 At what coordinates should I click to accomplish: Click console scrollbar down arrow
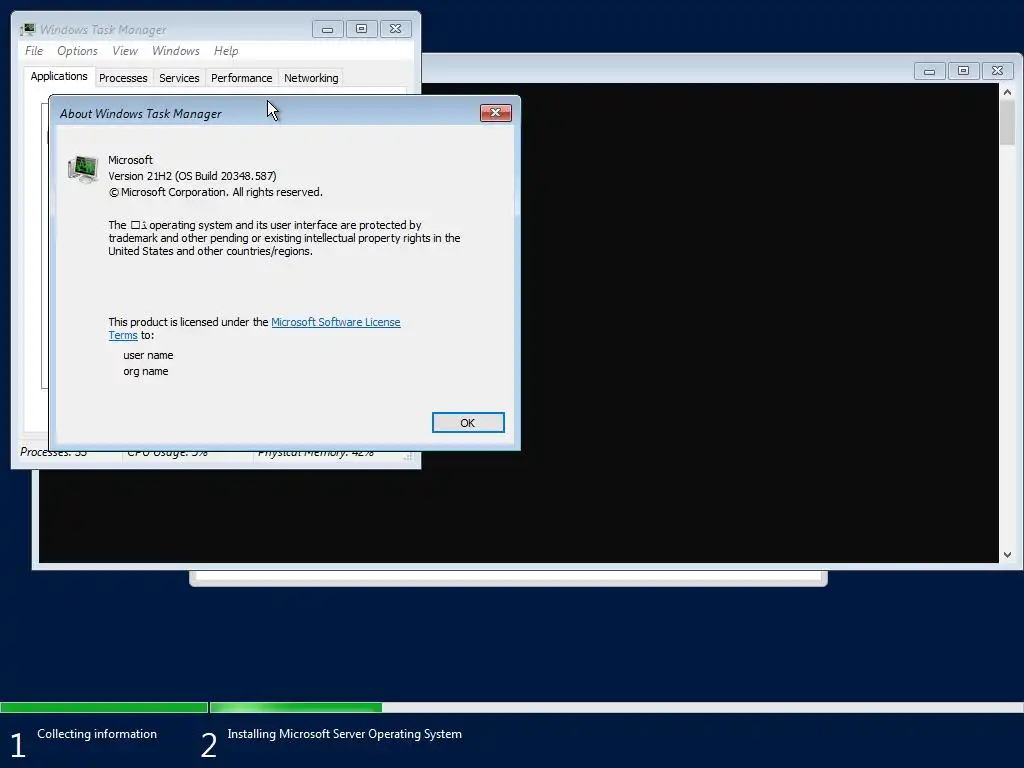[1007, 555]
